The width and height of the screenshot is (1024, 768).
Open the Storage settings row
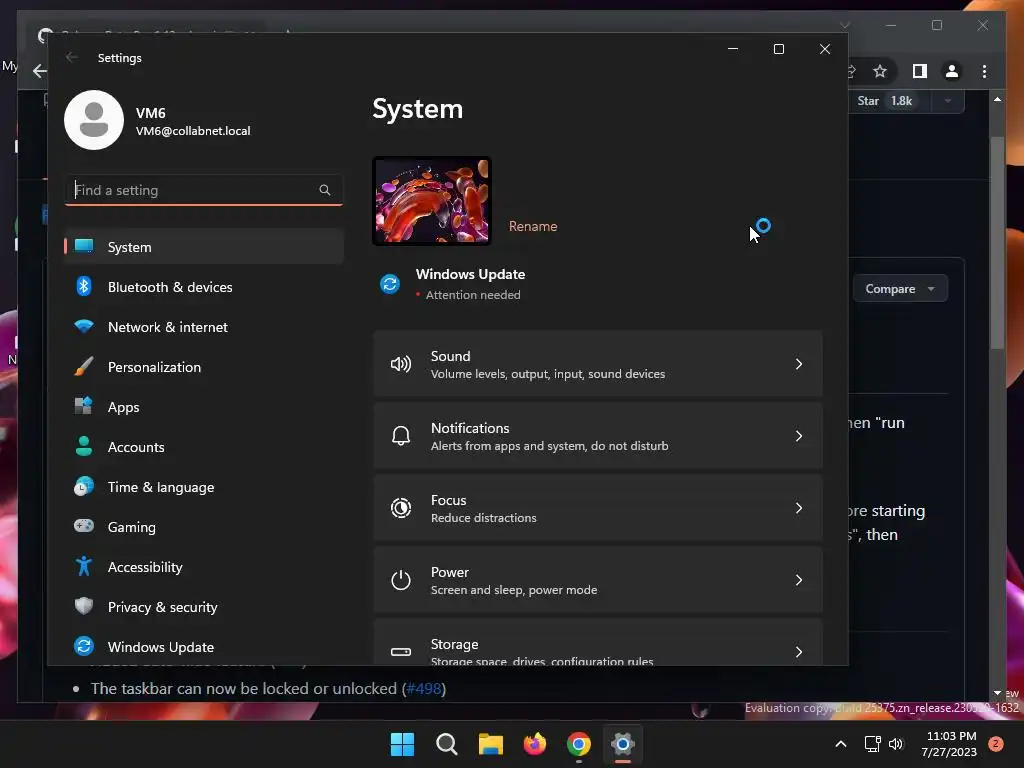click(598, 643)
